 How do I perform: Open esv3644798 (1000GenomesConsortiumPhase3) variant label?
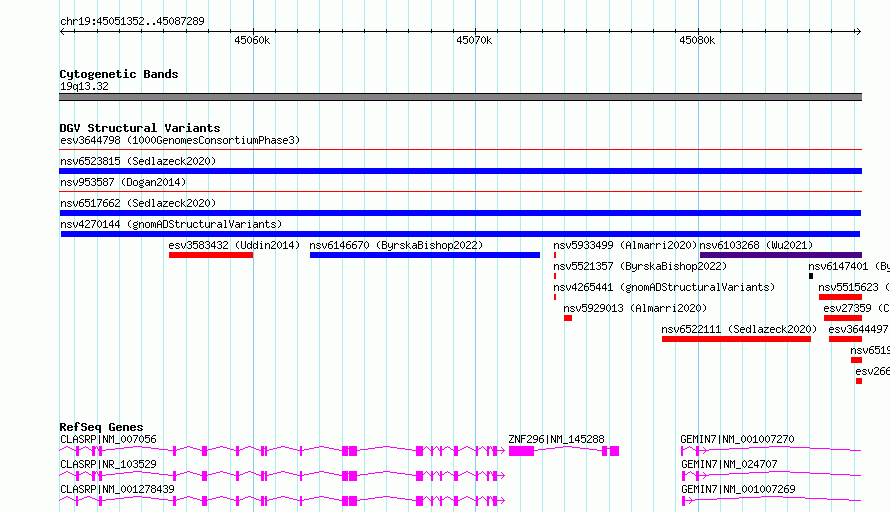tap(180, 140)
